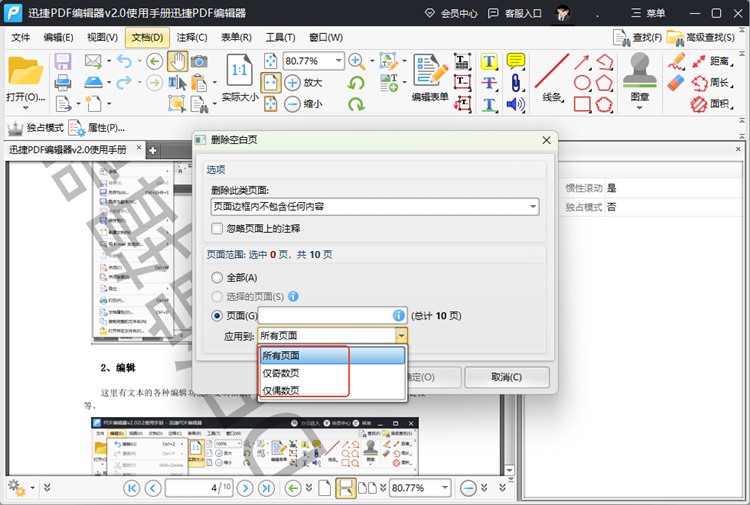Screen dimensions: 750x505
Task: Open the file folder icon 打开(O)
Action: pyautogui.click(x=25, y=70)
